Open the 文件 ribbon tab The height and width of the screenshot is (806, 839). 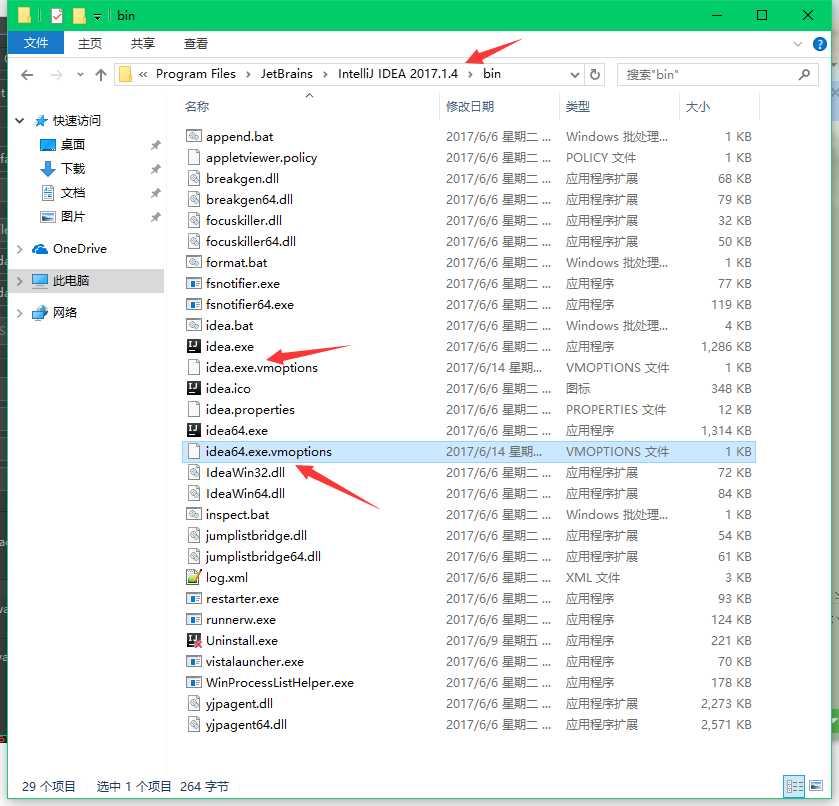(x=36, y=43)
